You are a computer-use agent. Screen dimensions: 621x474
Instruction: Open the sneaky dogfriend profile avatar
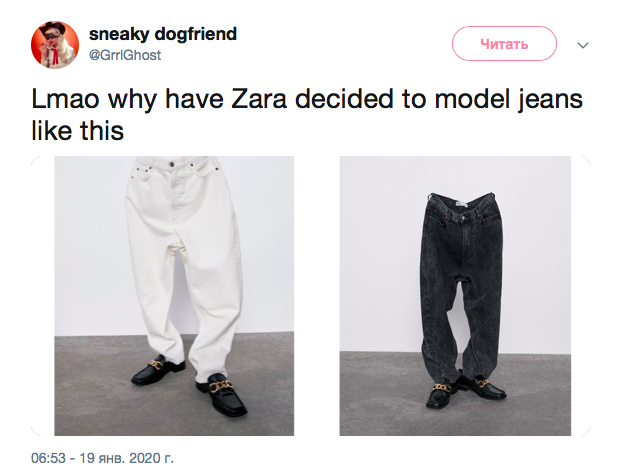(x=55, y=45)
